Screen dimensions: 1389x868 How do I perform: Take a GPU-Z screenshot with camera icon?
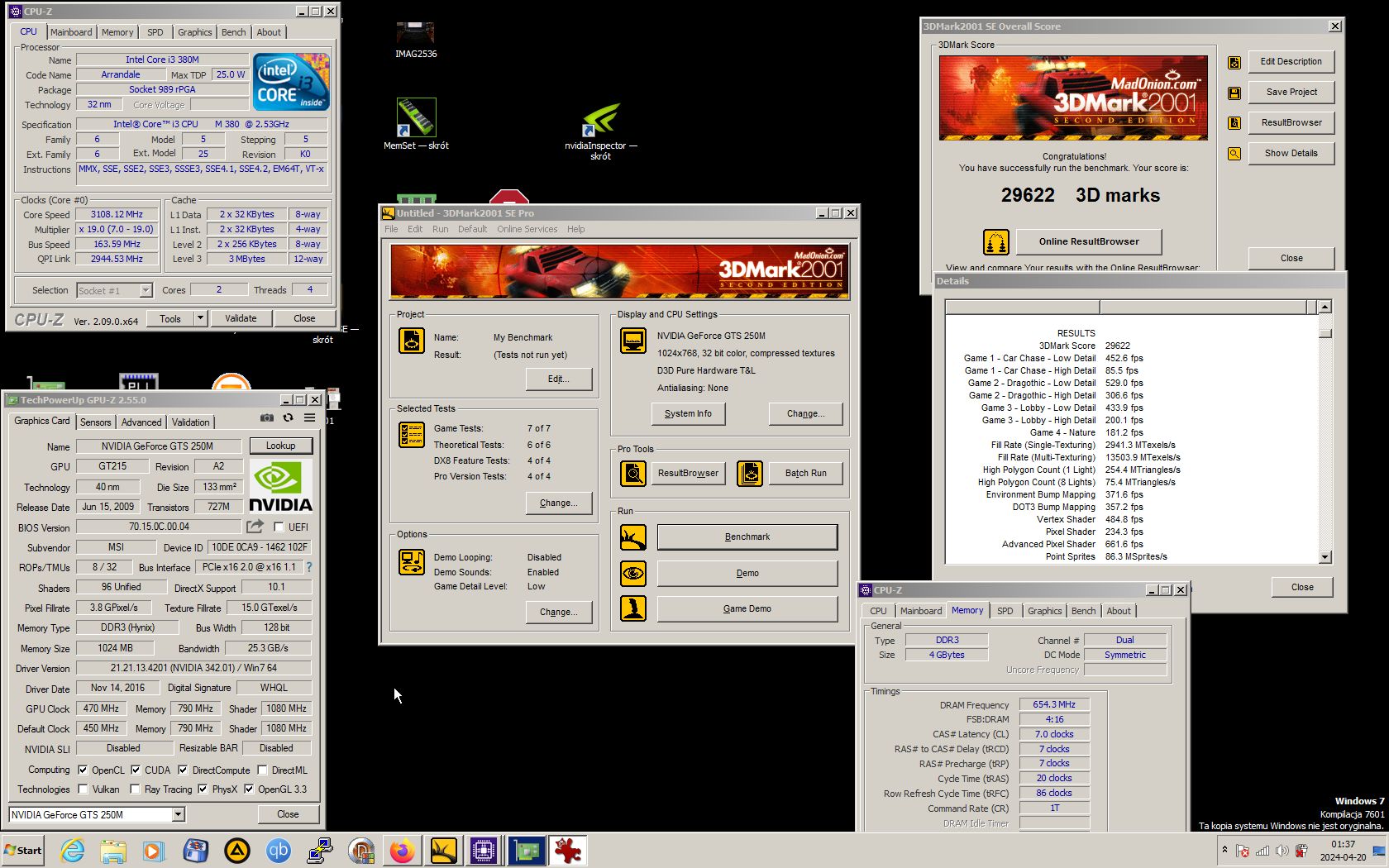pyautogui.click(x=267, y=418)
